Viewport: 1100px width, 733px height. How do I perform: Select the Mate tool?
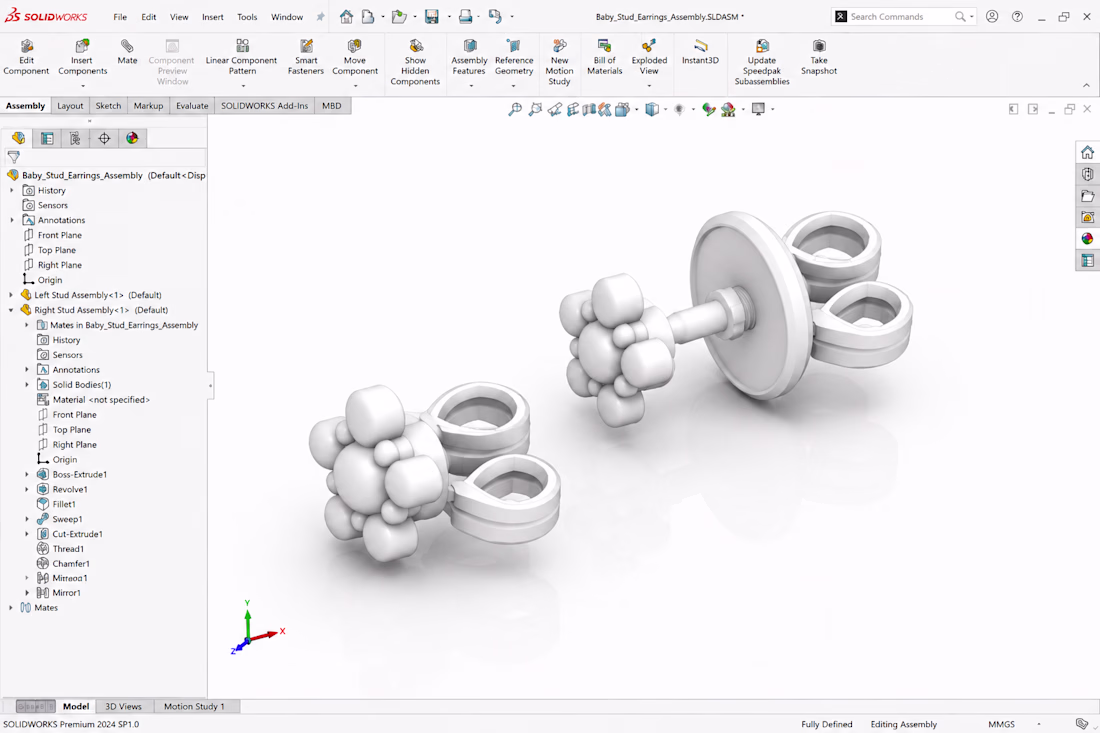click(127, 52)
